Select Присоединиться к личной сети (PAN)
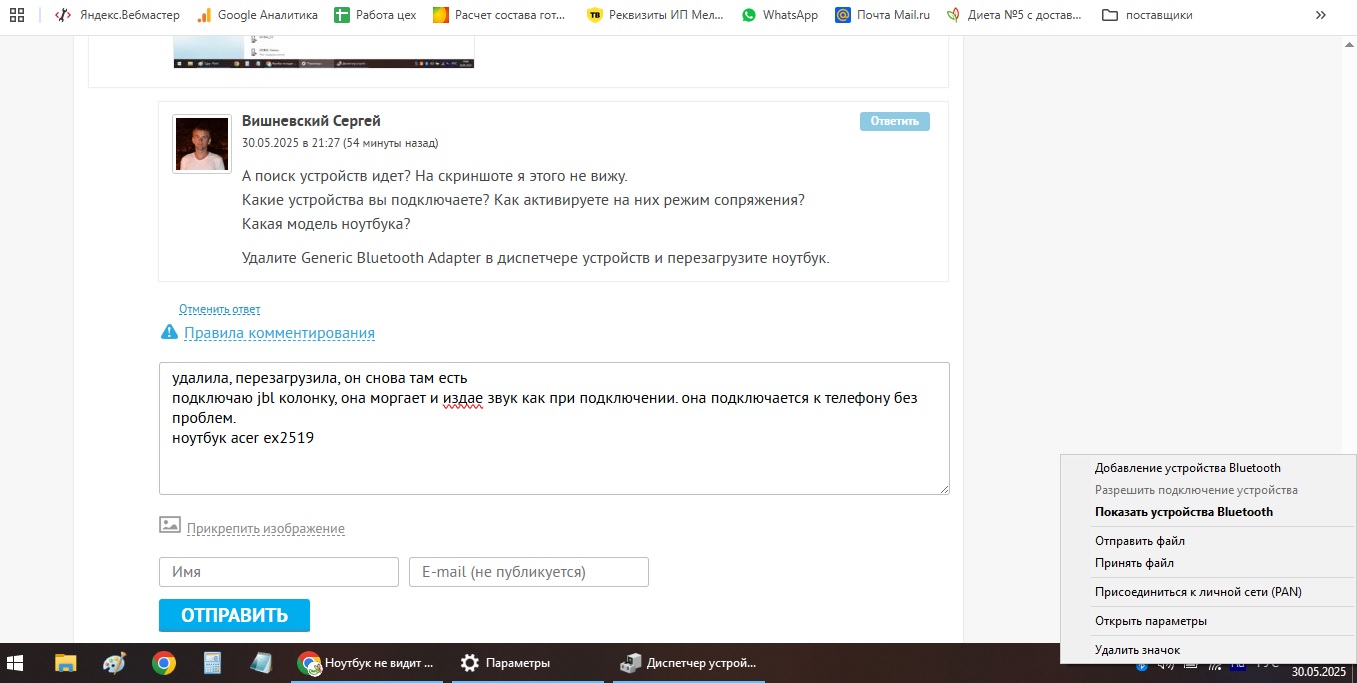Image resolution: width=1357 pixels, height=683 pixels. point(1209,592)
